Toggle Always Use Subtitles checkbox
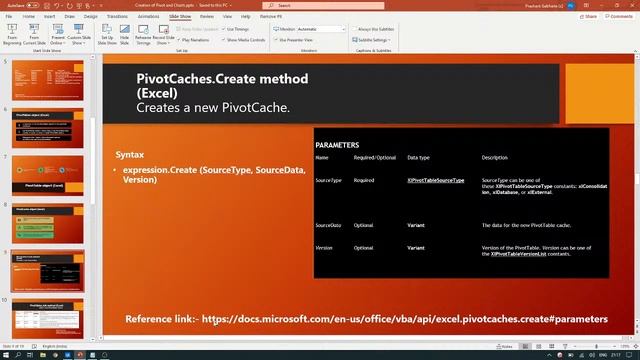 (373, 29)
